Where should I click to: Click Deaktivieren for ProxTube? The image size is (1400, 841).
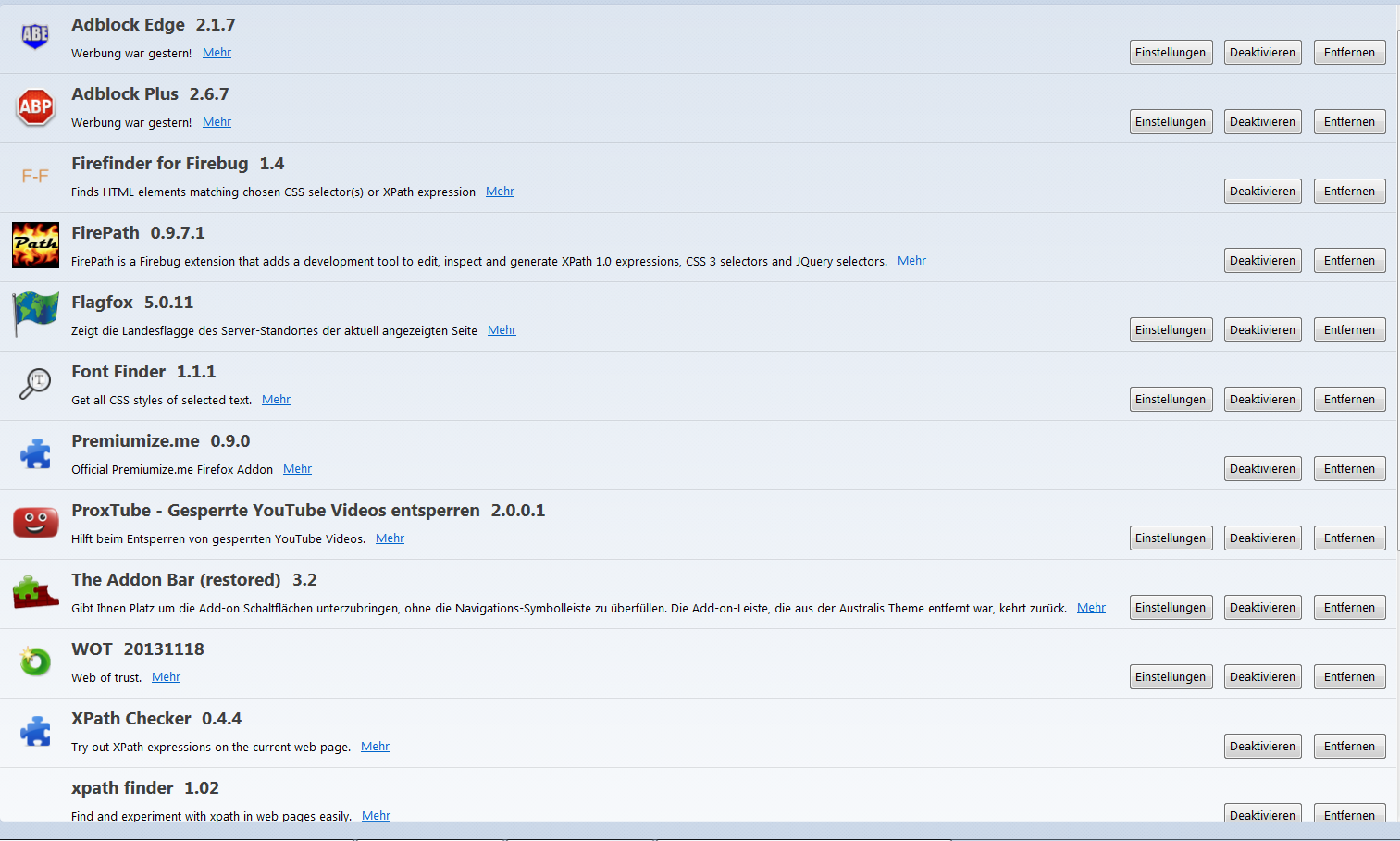click(x=1262, y=538)
